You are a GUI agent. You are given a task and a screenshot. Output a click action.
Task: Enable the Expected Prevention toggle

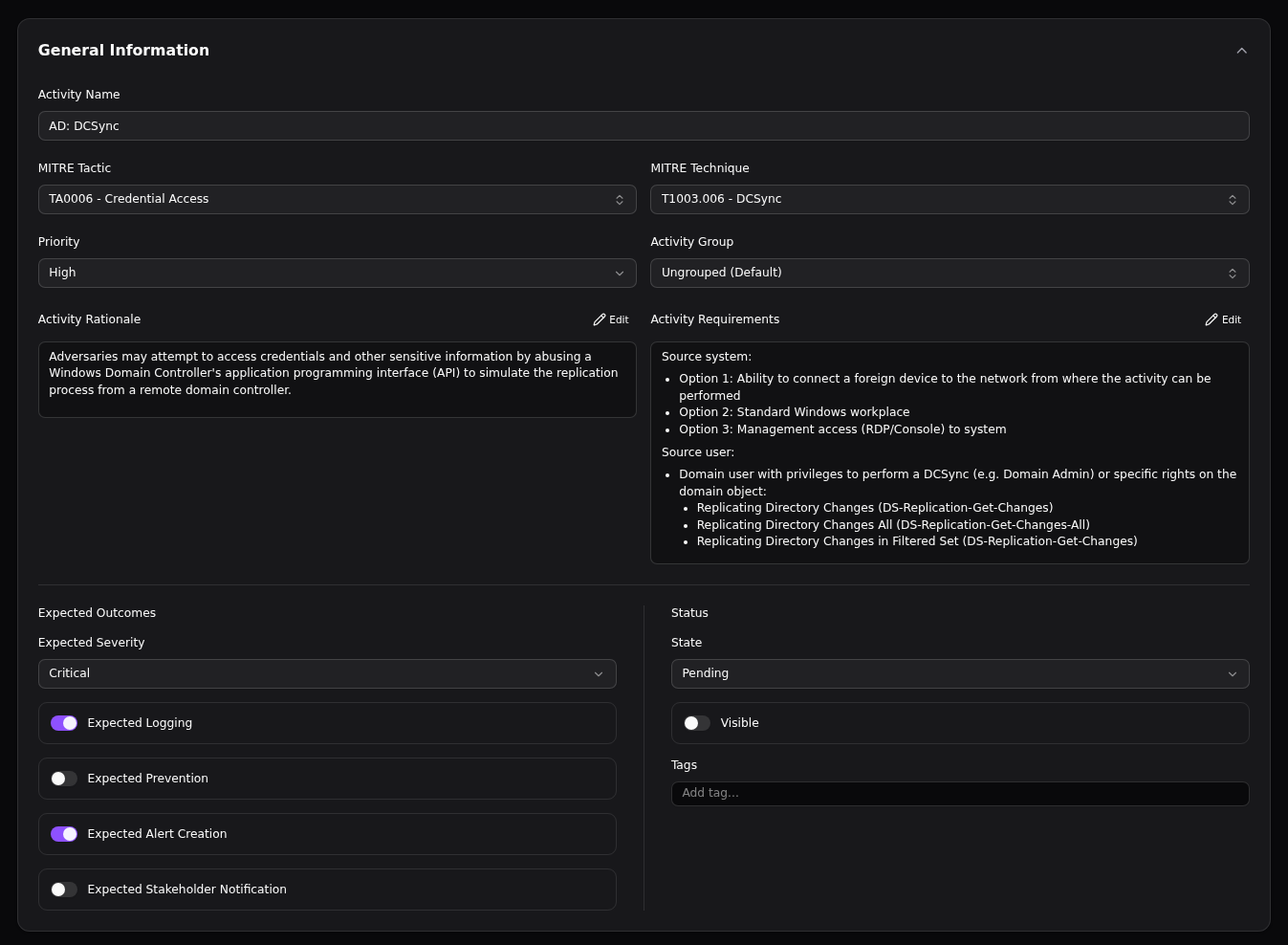pos(64,779)
